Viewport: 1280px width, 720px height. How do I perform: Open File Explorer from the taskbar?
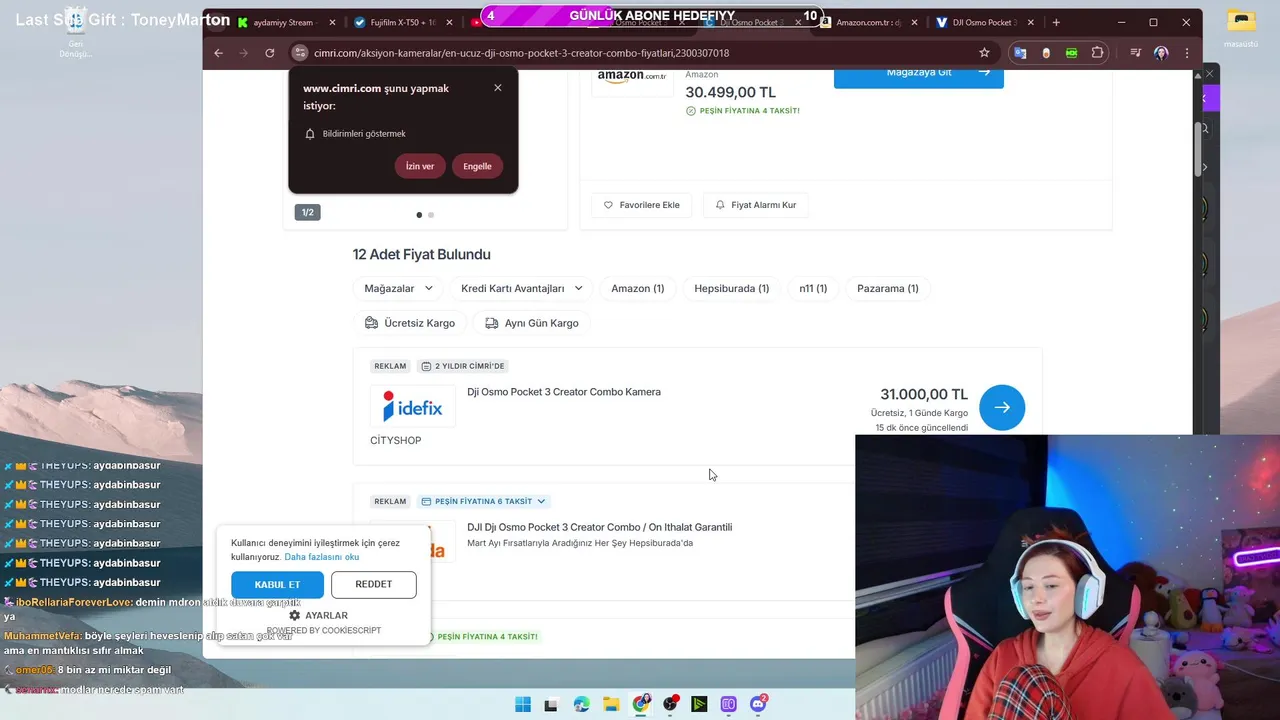point(611,704)
